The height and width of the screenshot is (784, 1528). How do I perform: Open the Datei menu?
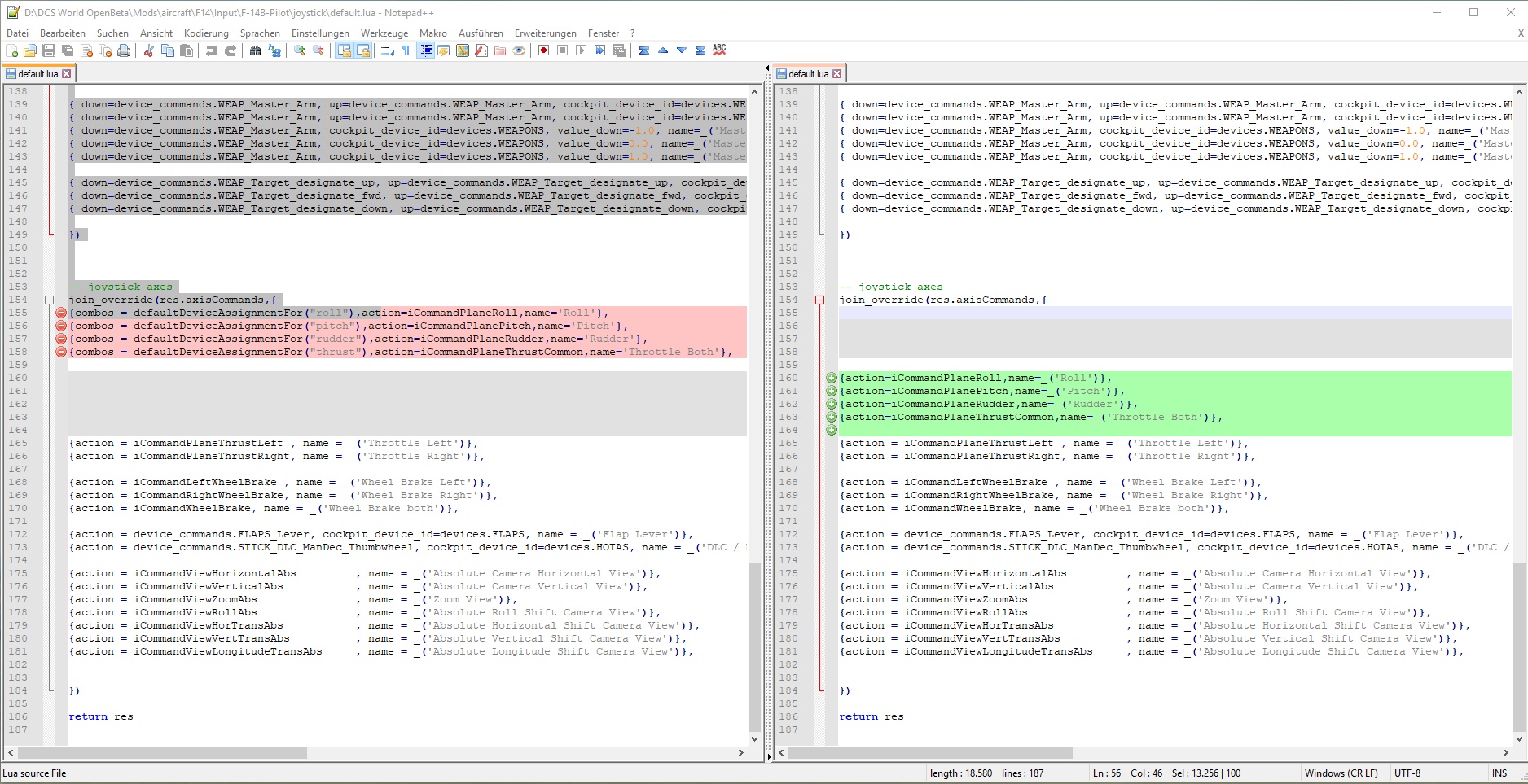17,33
